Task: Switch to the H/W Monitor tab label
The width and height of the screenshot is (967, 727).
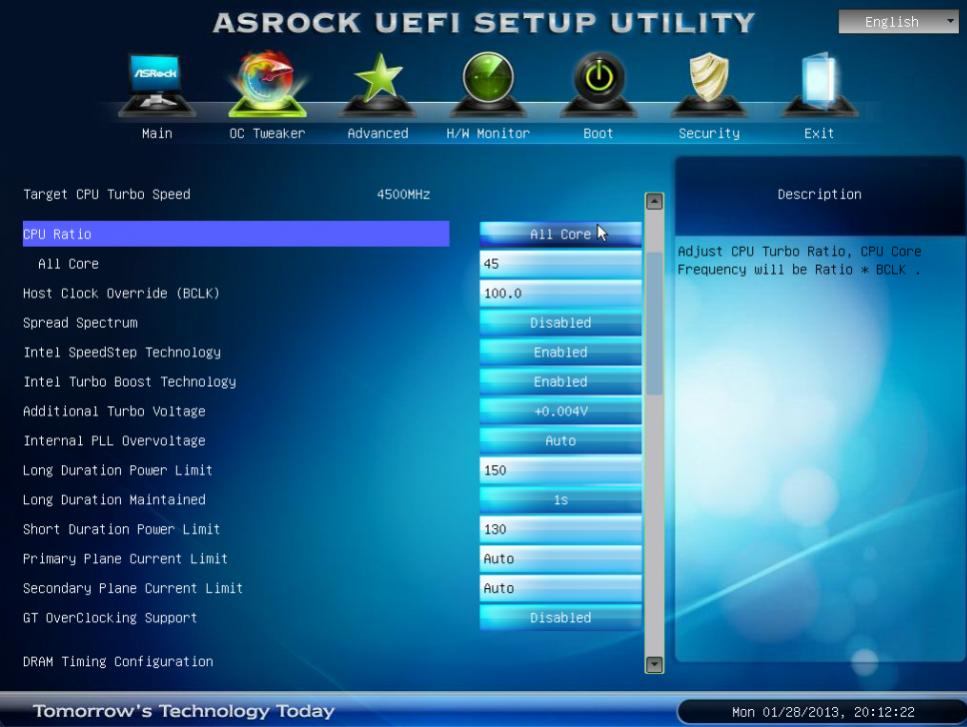Action: pyautogui.click(x=488, y=133)
